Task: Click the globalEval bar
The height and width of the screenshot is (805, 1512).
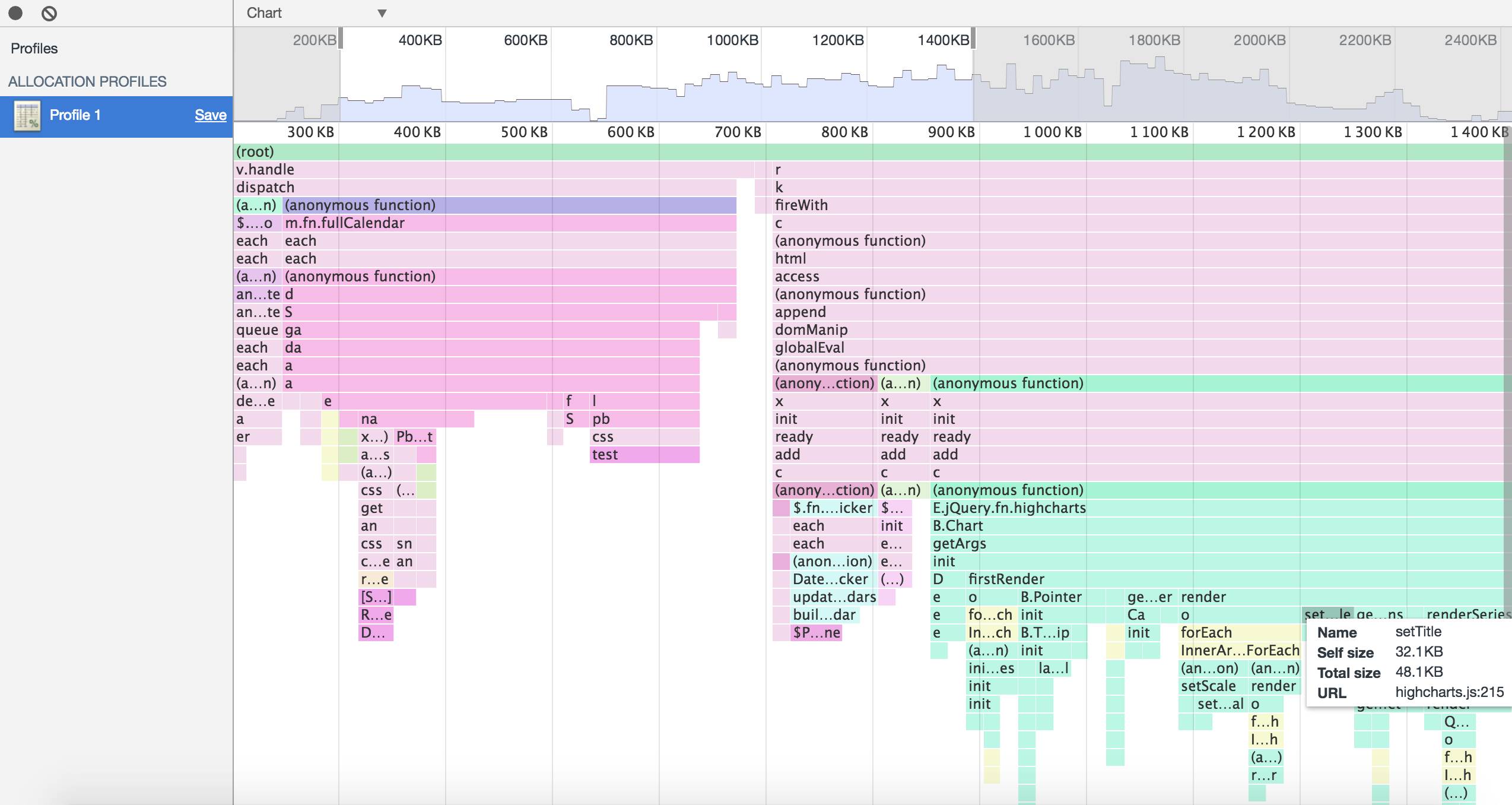Action: coord(809,348)
